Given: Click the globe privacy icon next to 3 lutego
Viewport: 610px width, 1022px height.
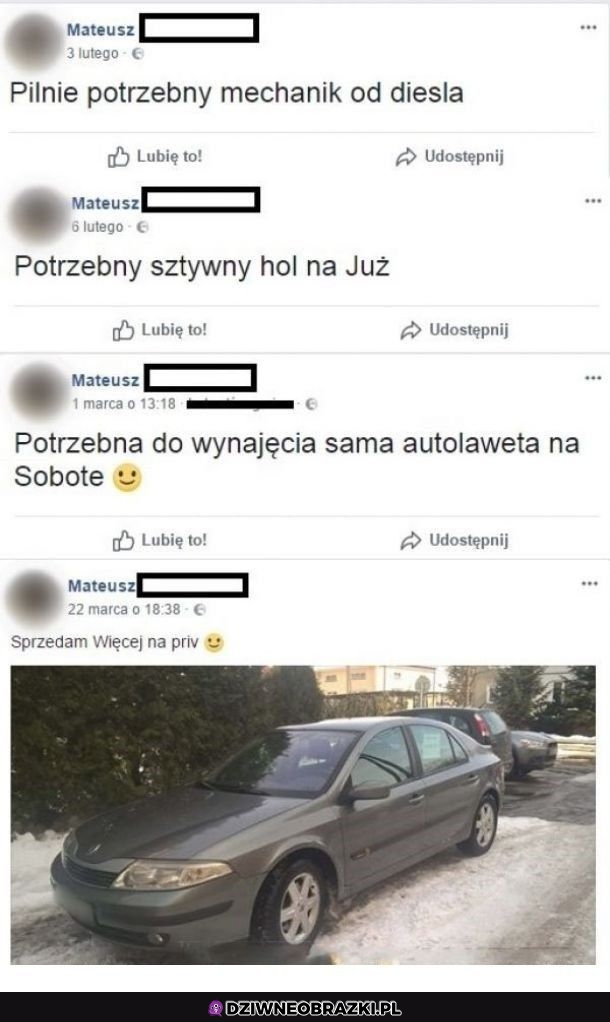Looking at the screenshot, I should (x=138, y=54).
